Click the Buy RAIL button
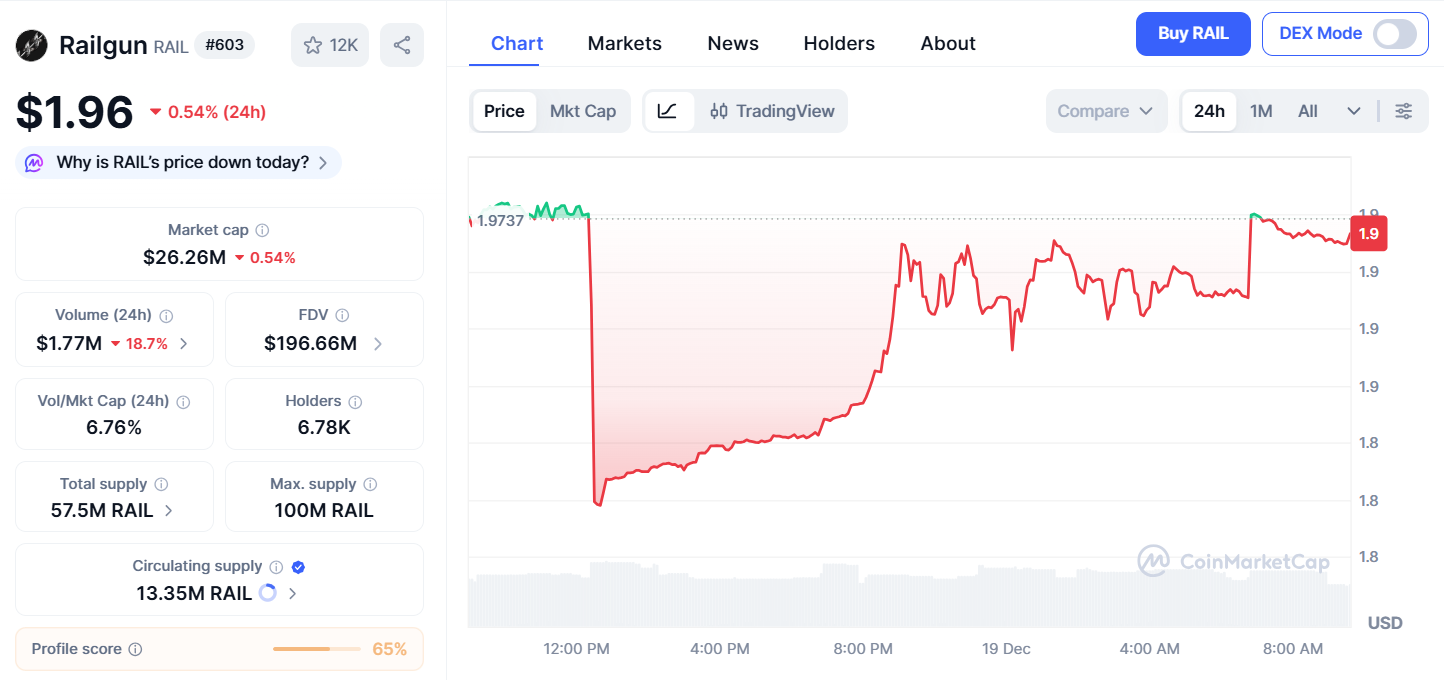This screenshot has width=1444, height=680. point(1193,34)
